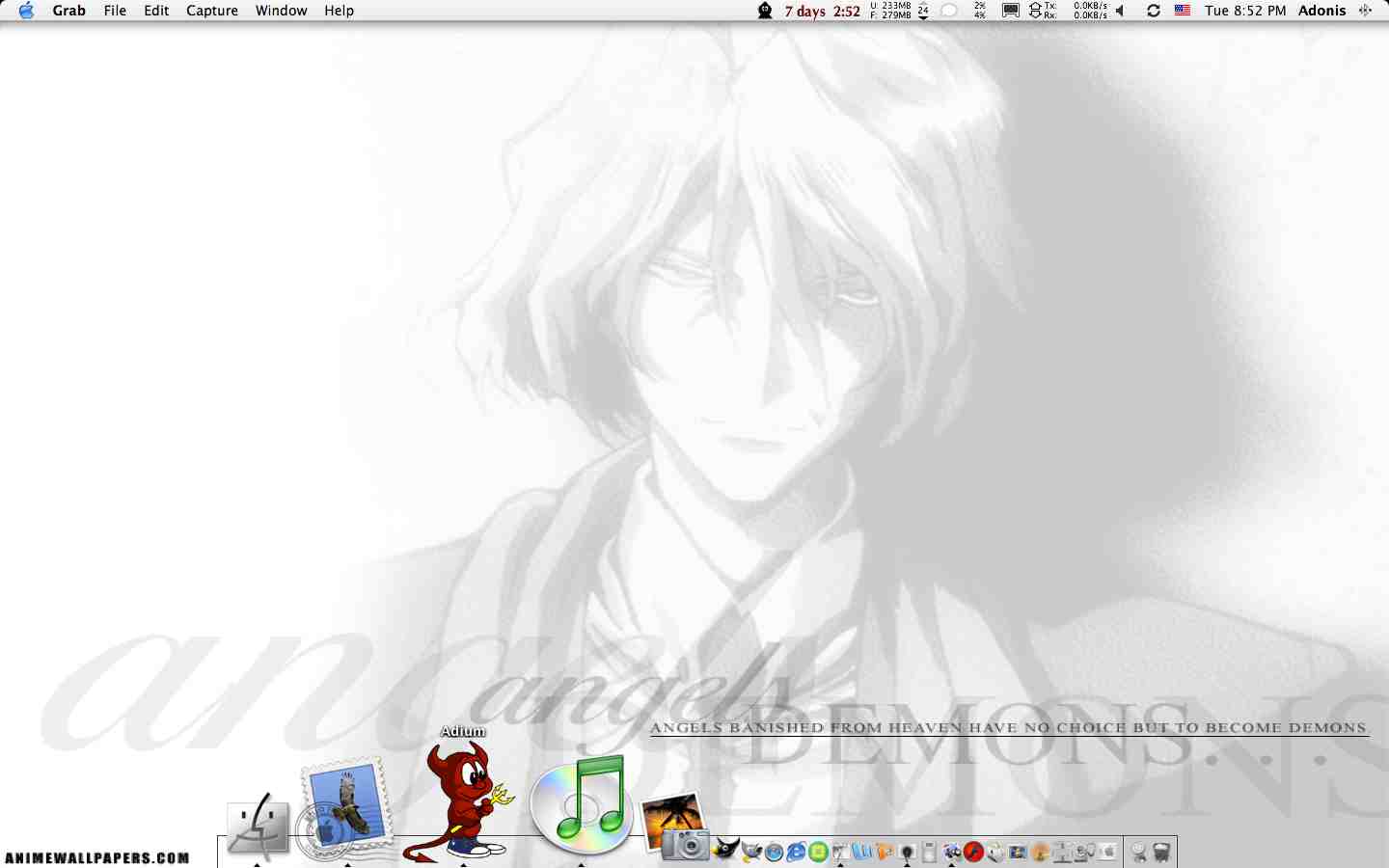Open the volume speaker menu

(1121, 11)
